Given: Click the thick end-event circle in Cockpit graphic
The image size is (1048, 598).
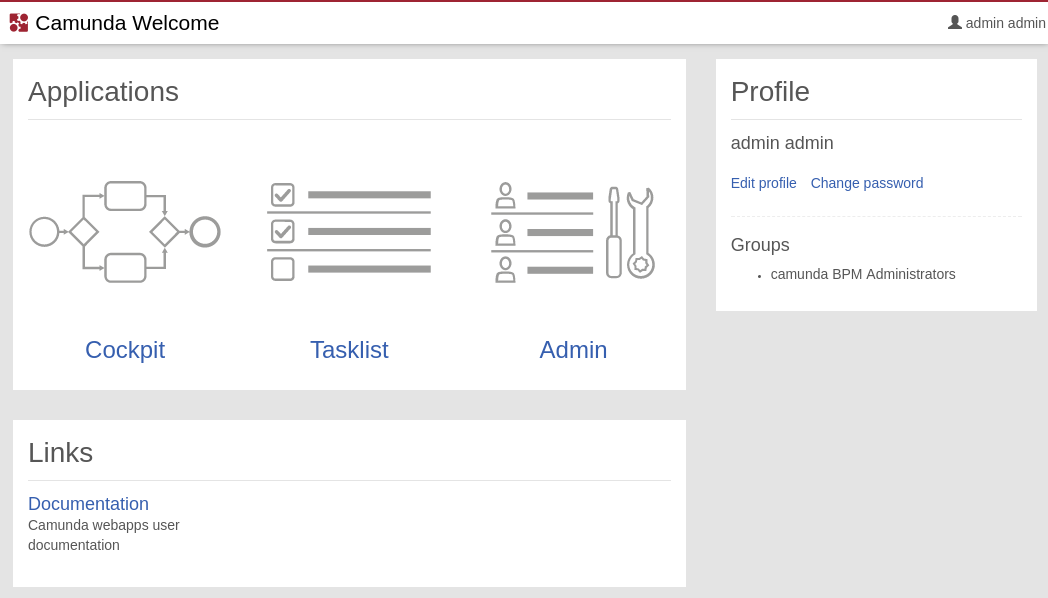Looking at the screenshot, I should 205,232.
